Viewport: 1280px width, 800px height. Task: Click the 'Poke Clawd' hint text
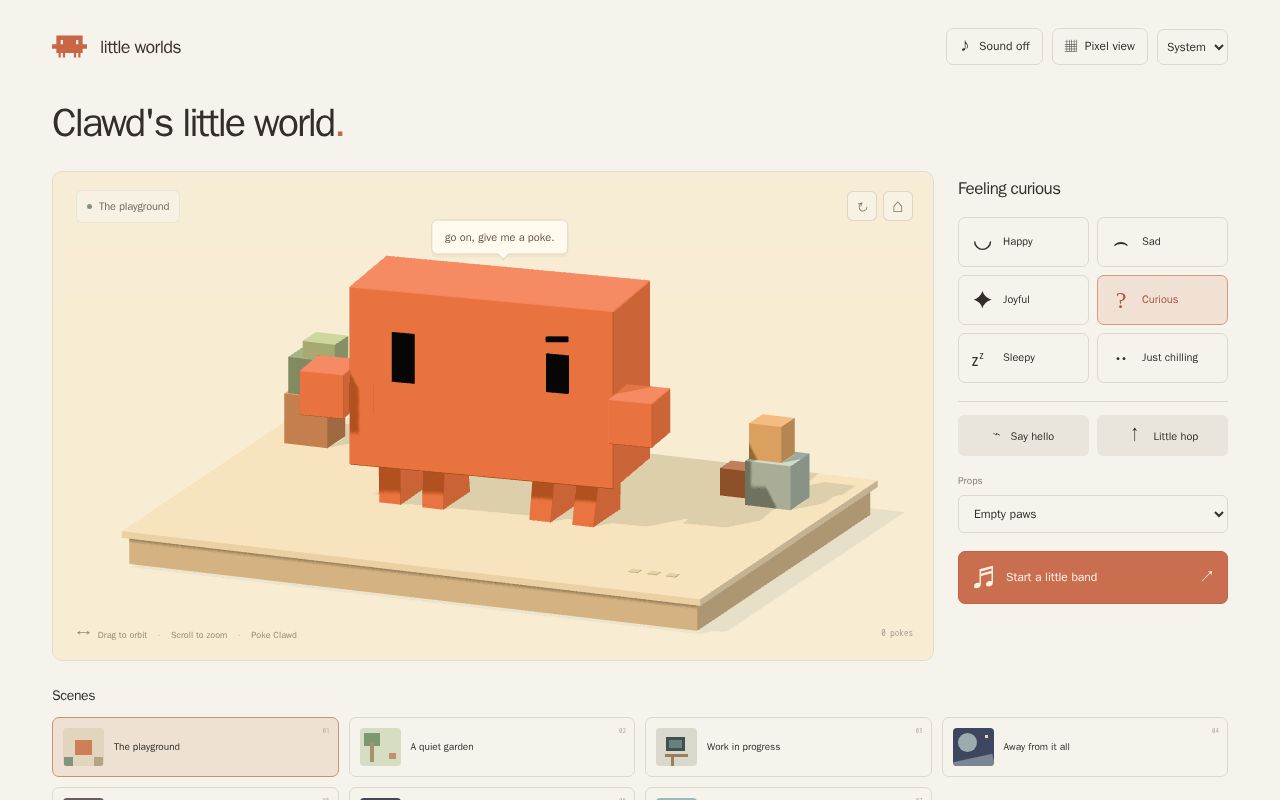tap(274, 635)
